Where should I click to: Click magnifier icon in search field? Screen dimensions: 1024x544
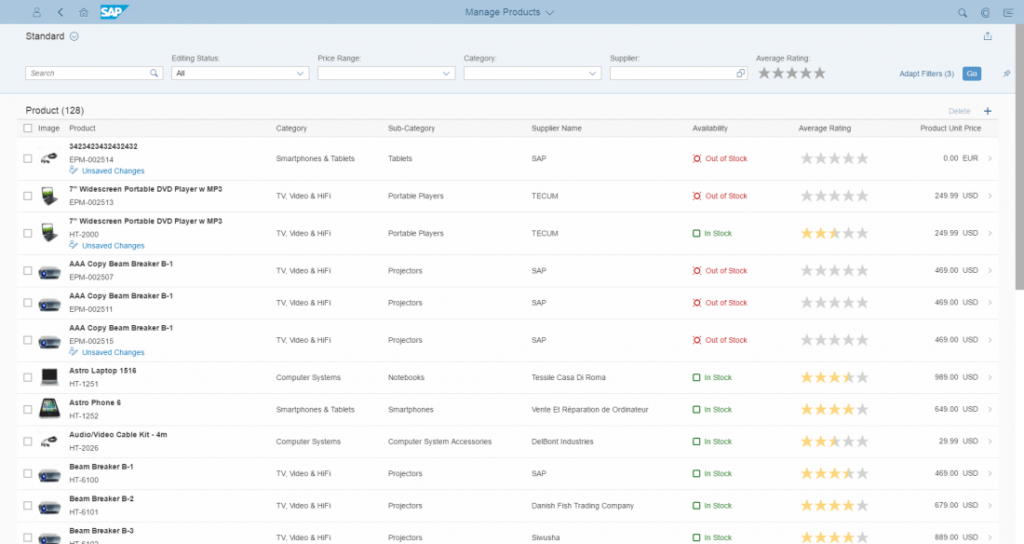(154, 73)
